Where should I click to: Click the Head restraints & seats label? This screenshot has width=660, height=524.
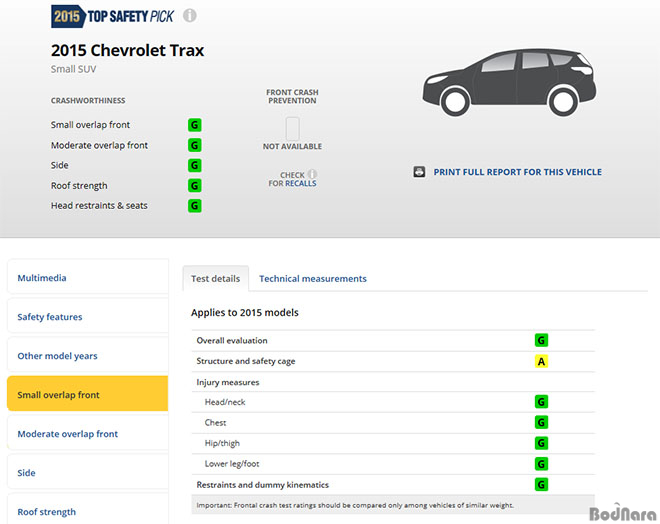coord(99,206)
